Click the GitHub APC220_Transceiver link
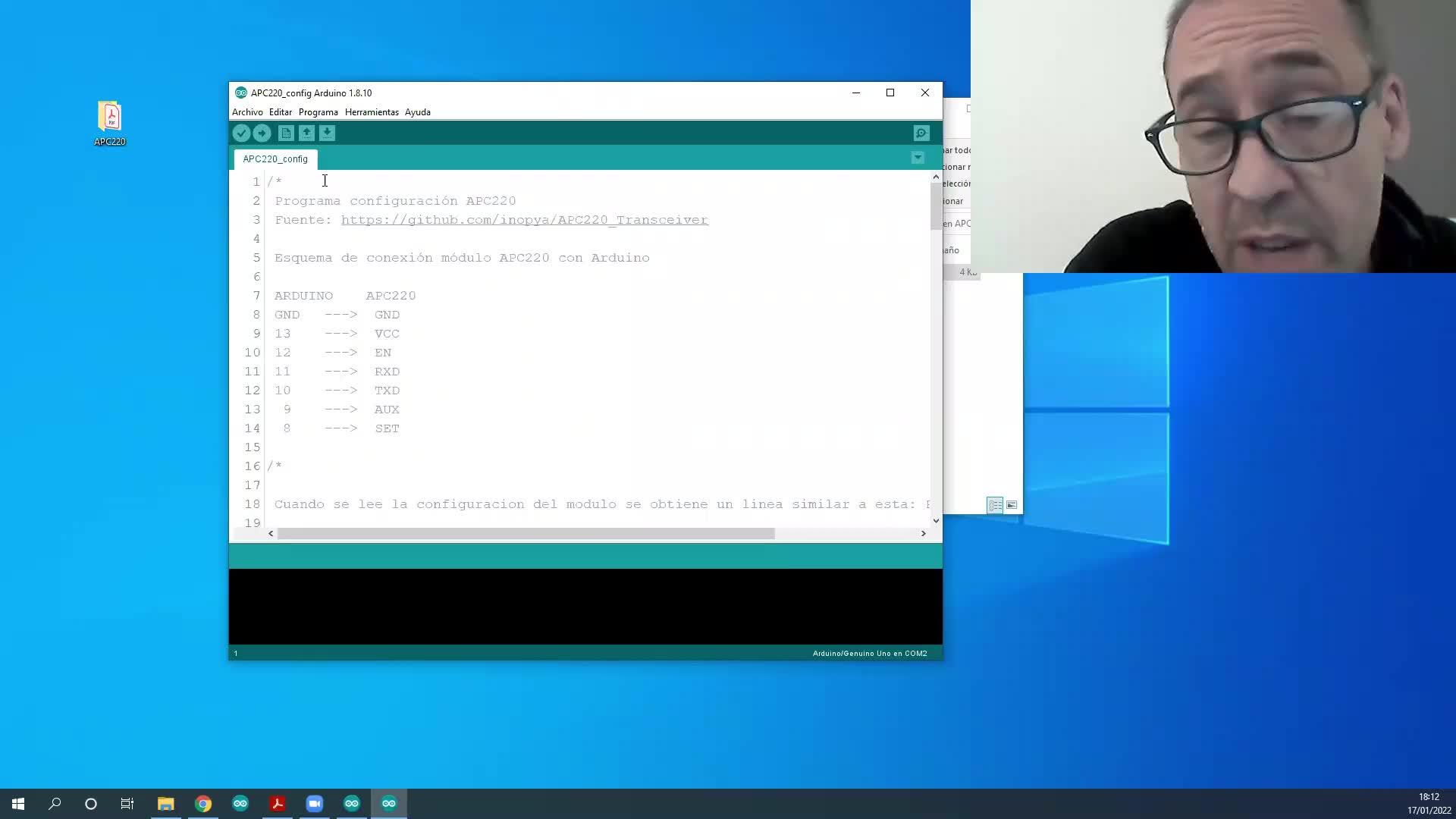1456x819 pixels. 524,220
